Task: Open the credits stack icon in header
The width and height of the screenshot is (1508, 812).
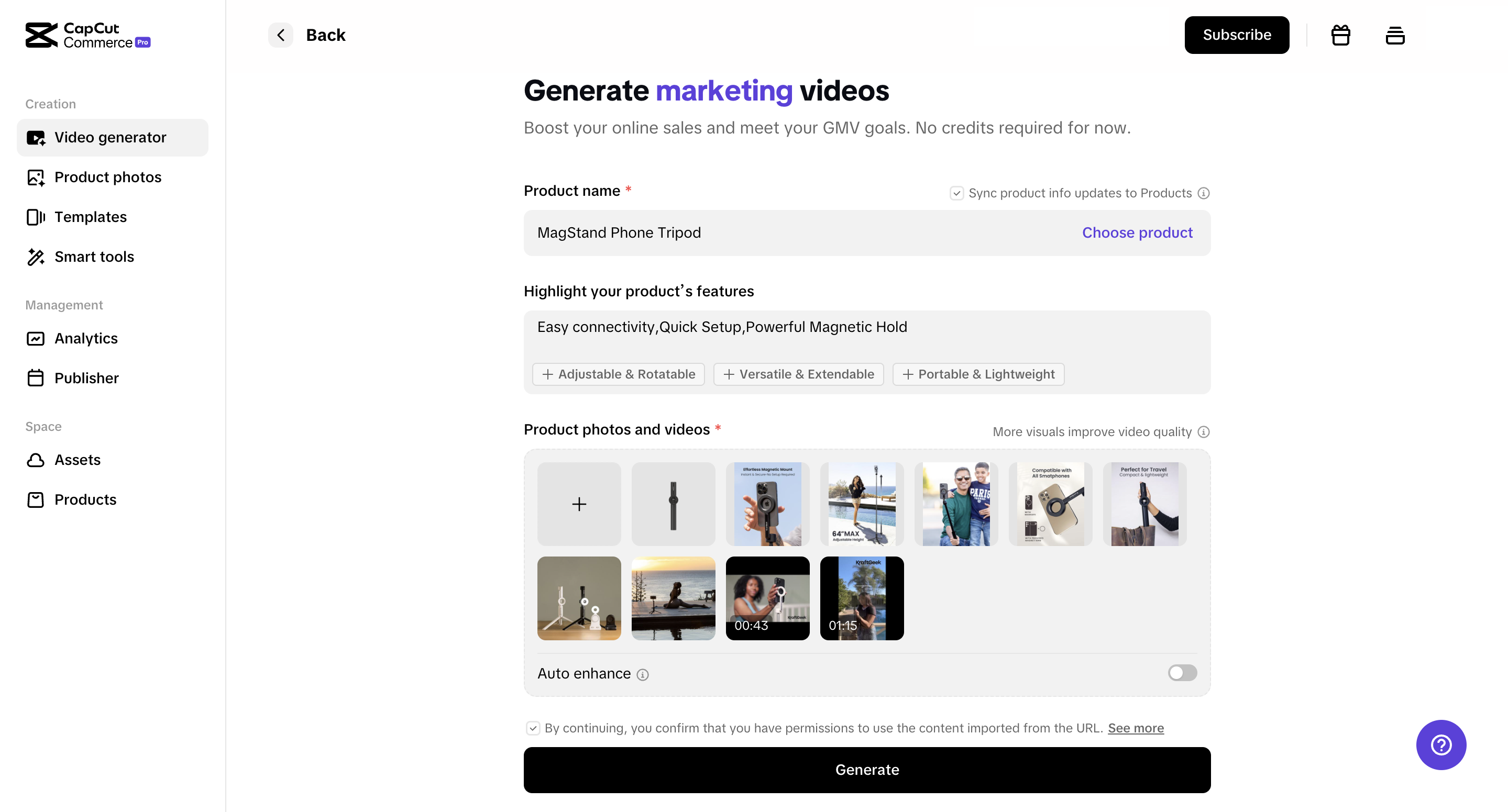Action: point(1395,35)
